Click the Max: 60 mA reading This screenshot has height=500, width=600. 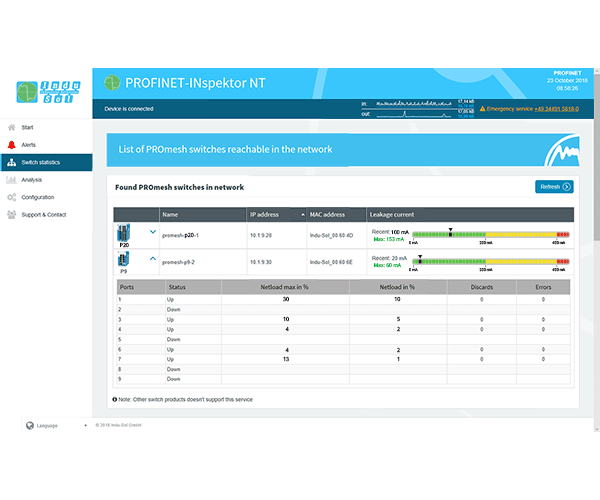[x=387, y=265]
